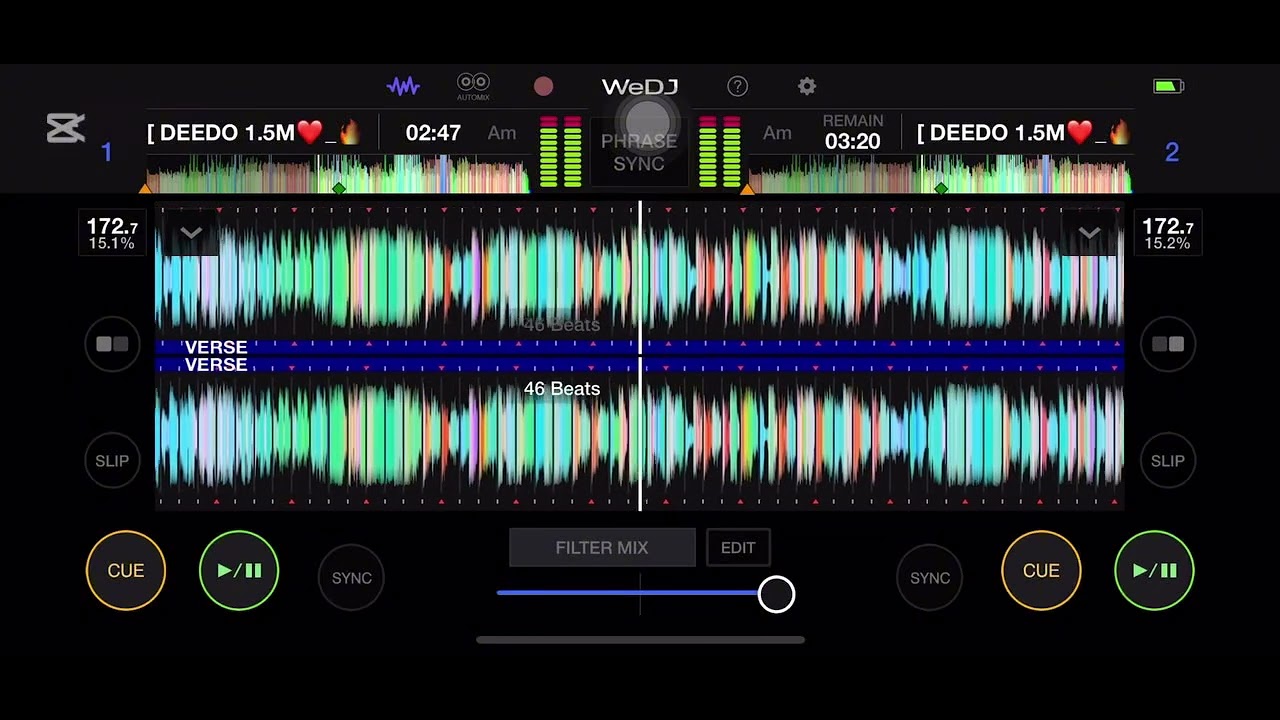Select deck 2 VERSE phrase label
This screenshot has width=1280, height=720.
click(x=216, y=365)
